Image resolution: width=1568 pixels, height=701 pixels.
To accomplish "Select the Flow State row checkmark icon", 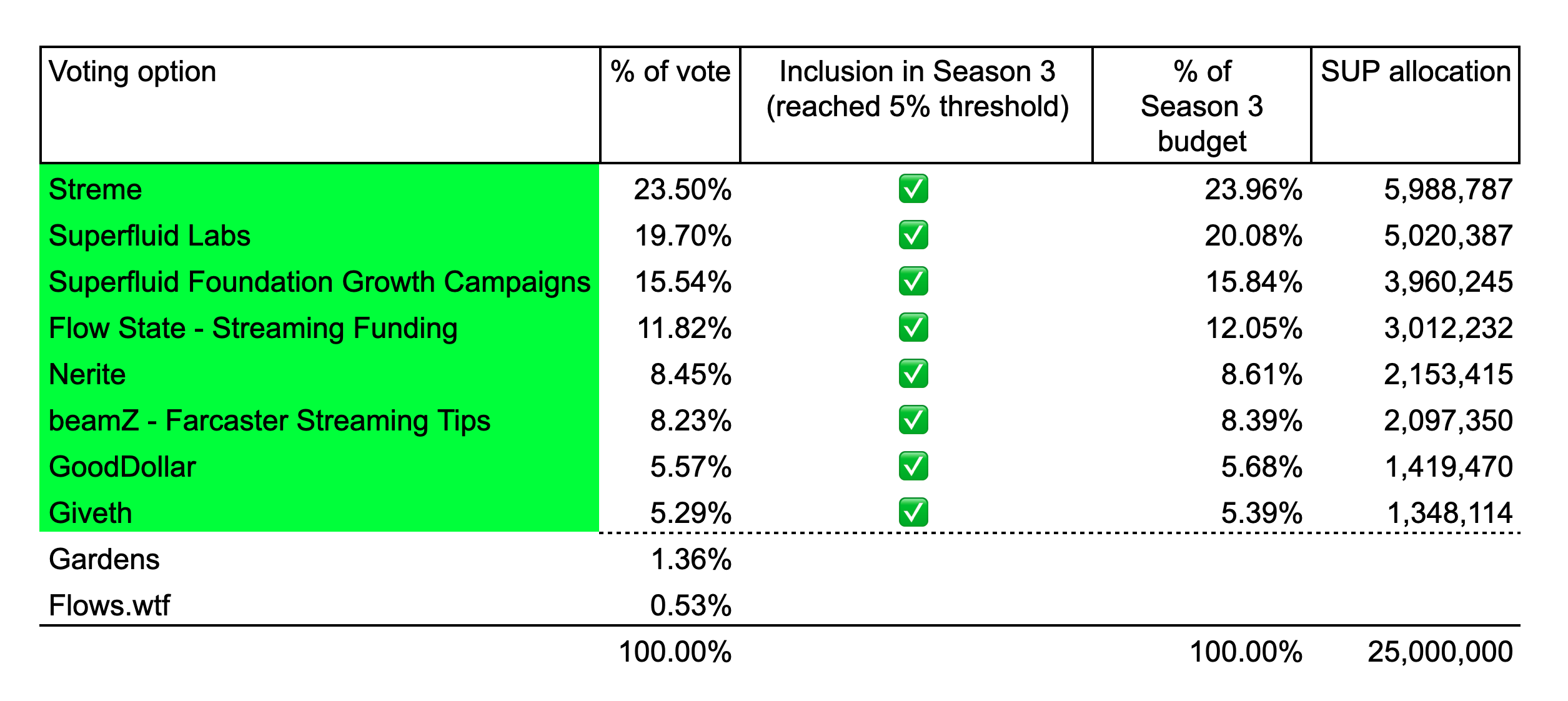I will [913, 327].
